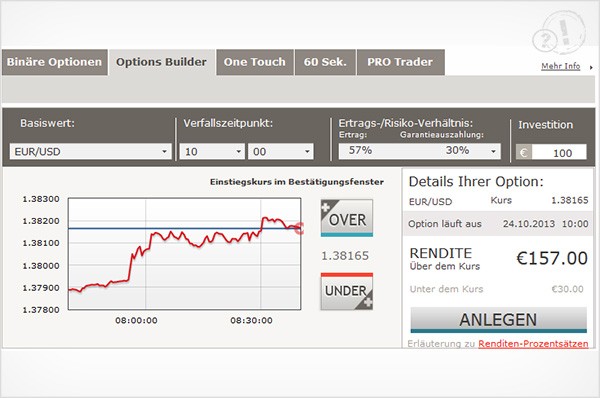Follow the Mehr Info link
The image size is (600, 398).
561,66
